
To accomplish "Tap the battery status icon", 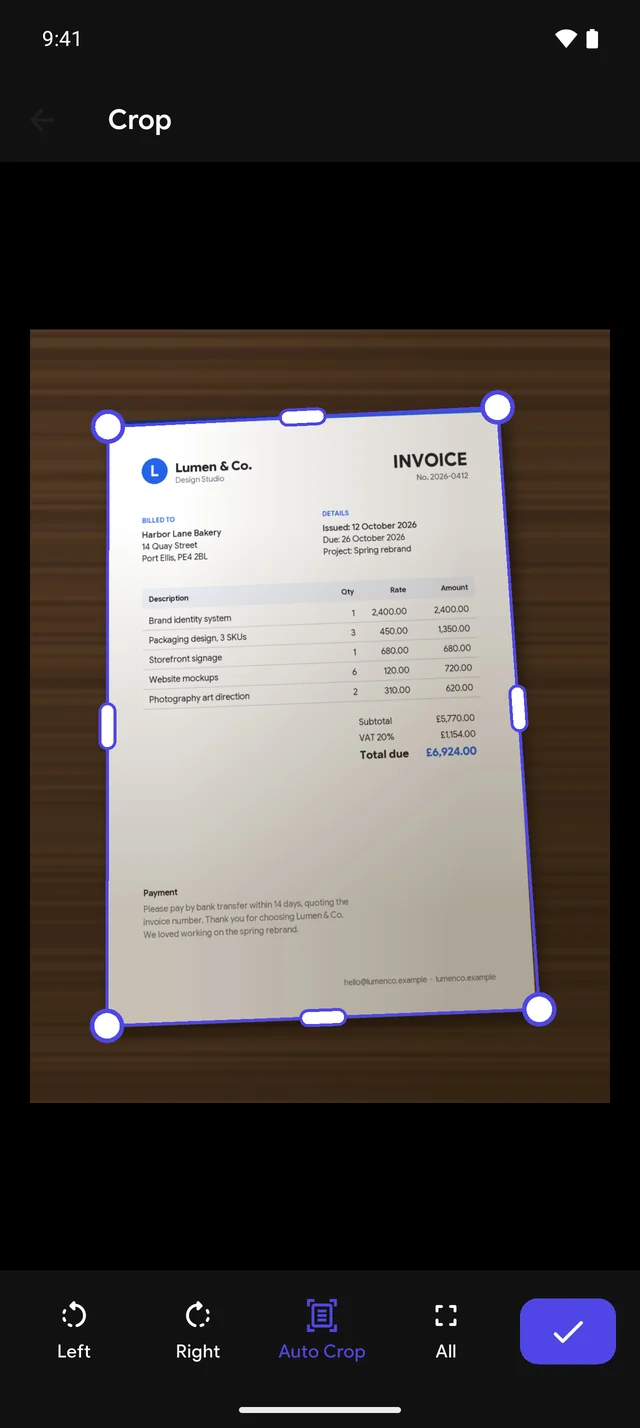I will click(592, 39).
